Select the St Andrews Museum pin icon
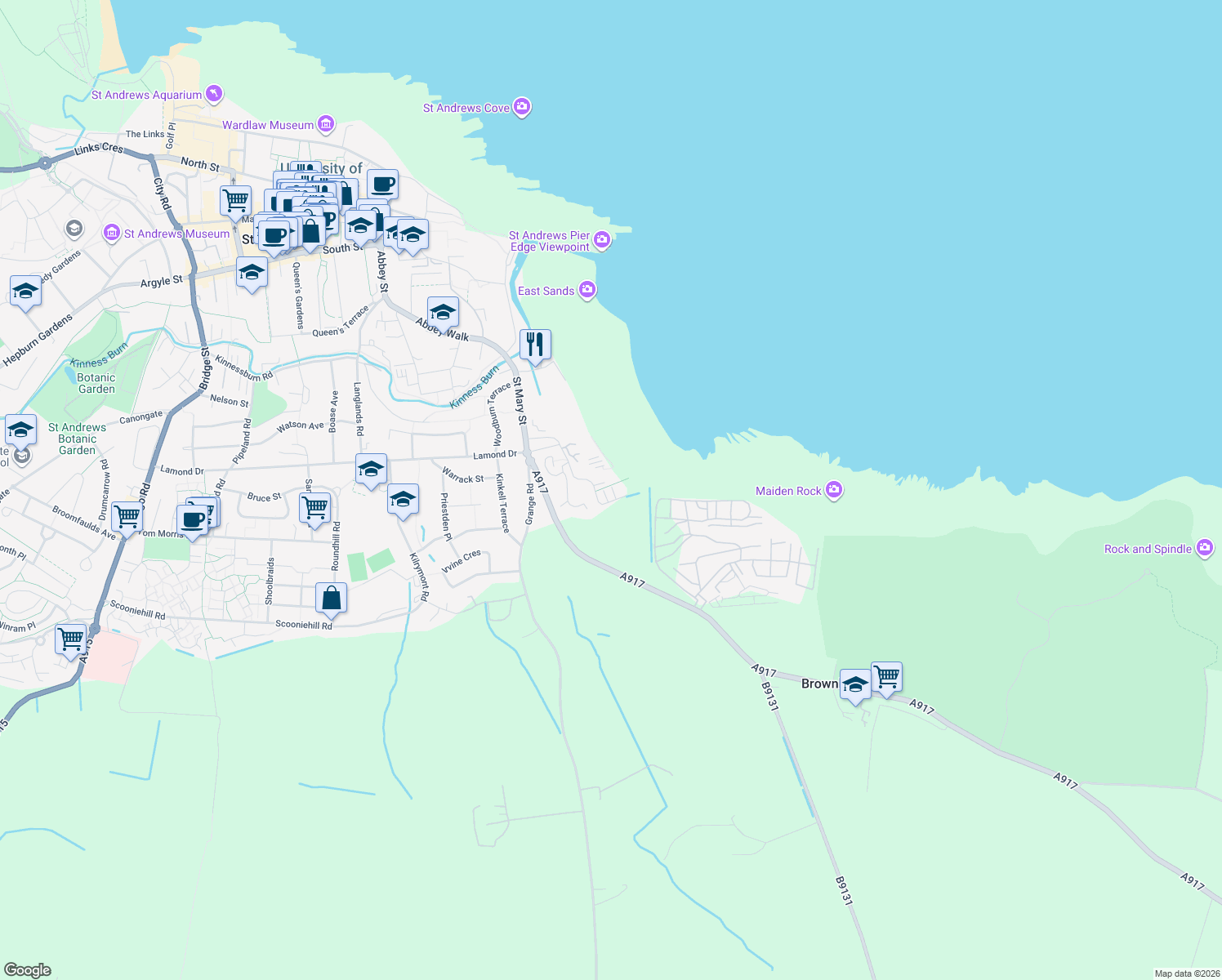The height and width of the screenshot is (980, 1222). 112,234
